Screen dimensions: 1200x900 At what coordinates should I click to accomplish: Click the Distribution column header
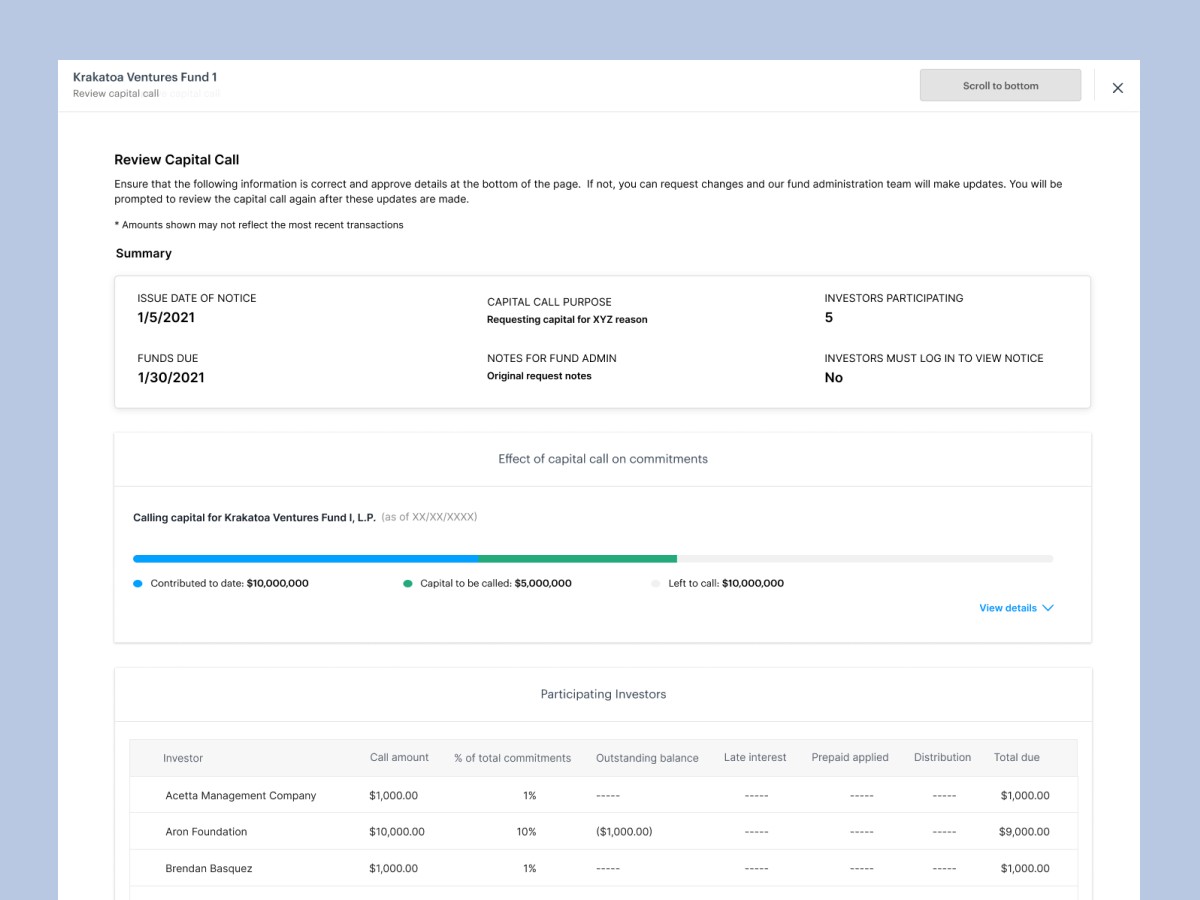[x=942, y=757]
